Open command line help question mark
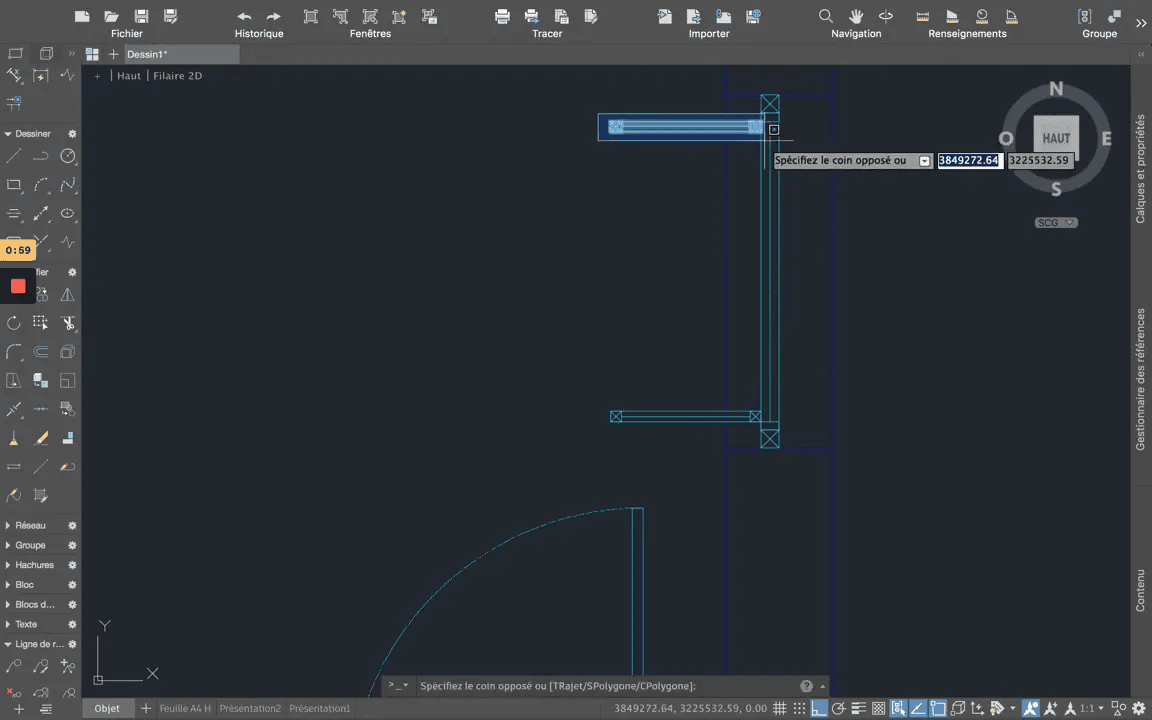 (806, 686)
